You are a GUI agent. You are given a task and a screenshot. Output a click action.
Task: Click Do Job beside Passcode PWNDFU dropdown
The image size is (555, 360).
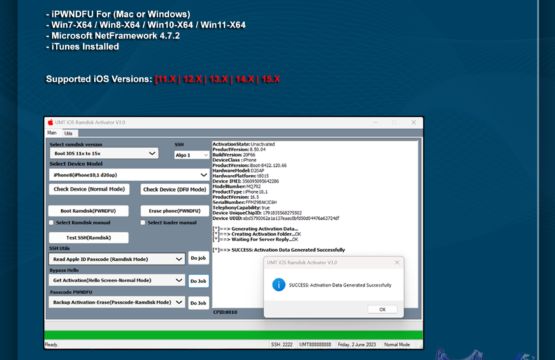(198, 303)
